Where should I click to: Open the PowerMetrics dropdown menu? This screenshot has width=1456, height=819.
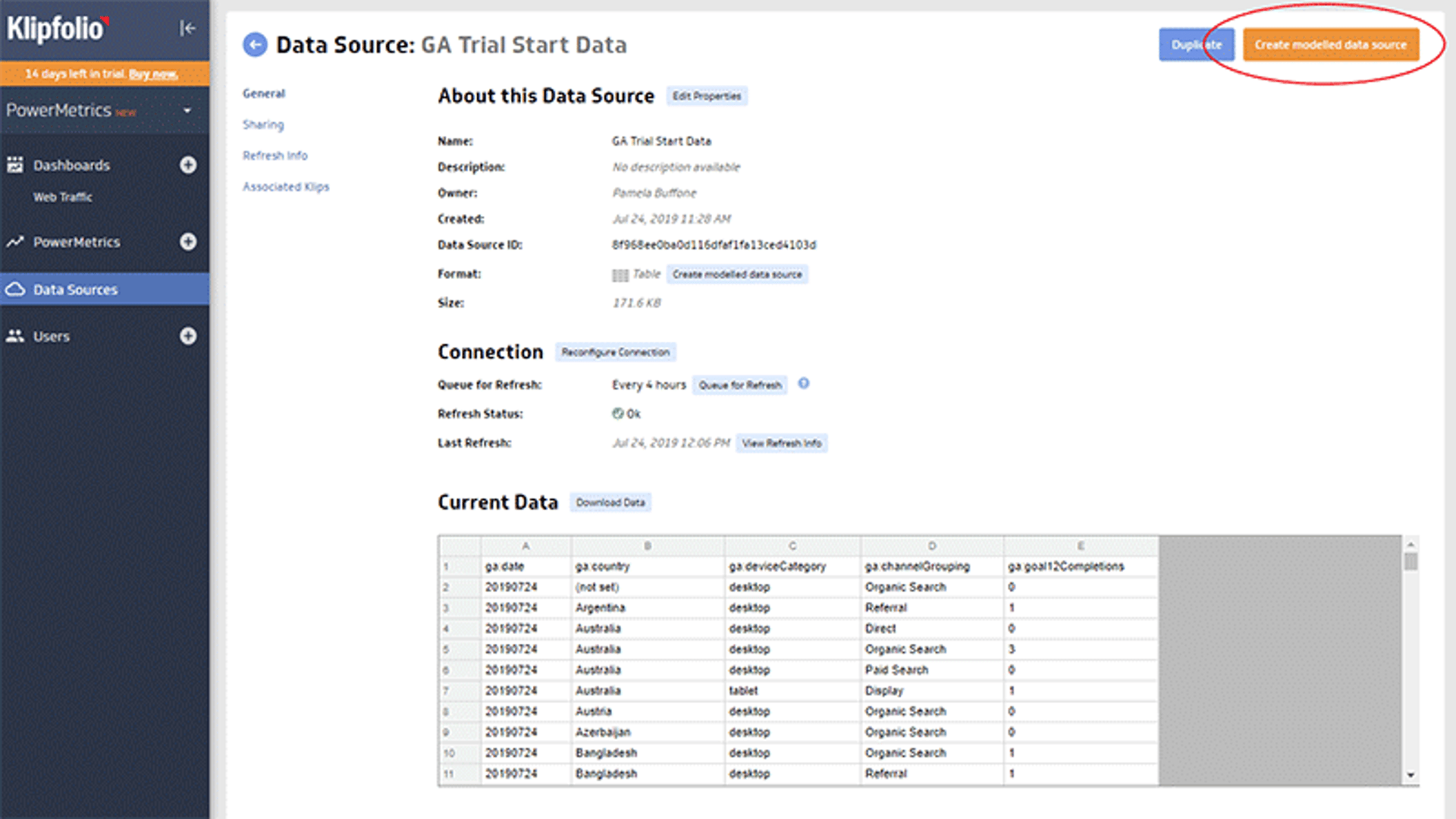(x=184, y=110)
